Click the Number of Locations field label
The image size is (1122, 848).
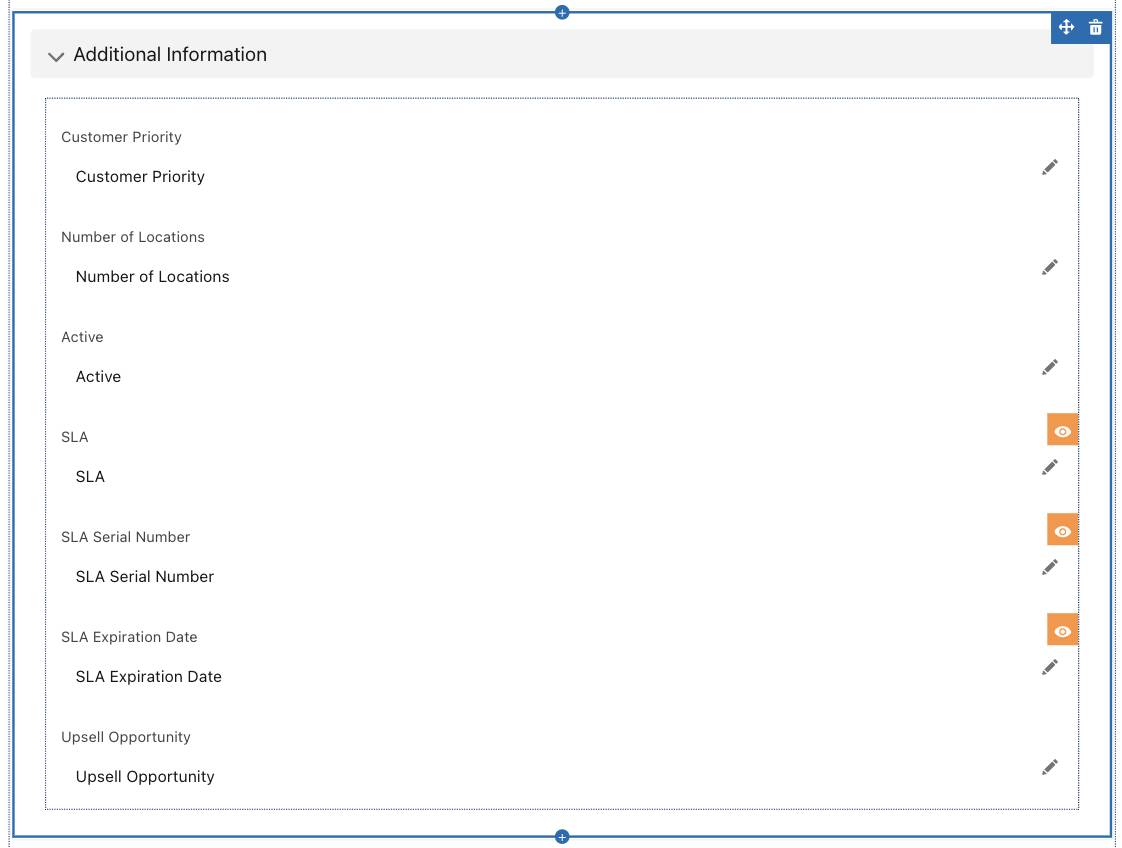pos(132,237)
